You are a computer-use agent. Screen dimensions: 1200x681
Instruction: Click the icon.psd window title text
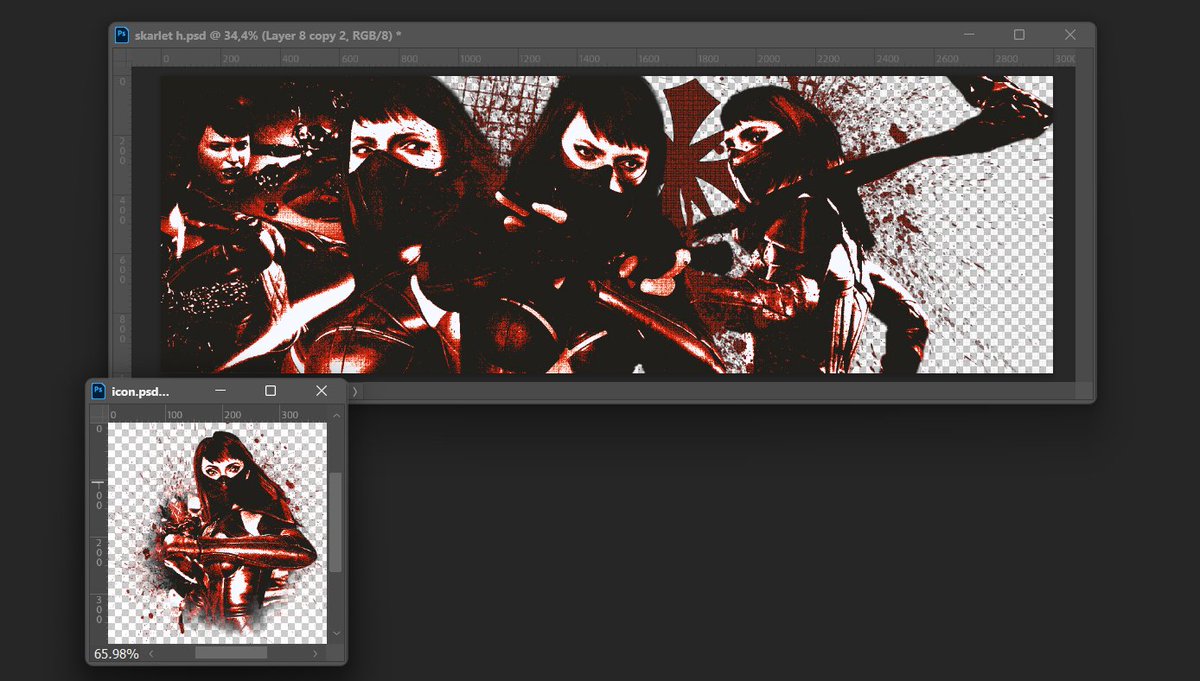[x=141, y=391]
